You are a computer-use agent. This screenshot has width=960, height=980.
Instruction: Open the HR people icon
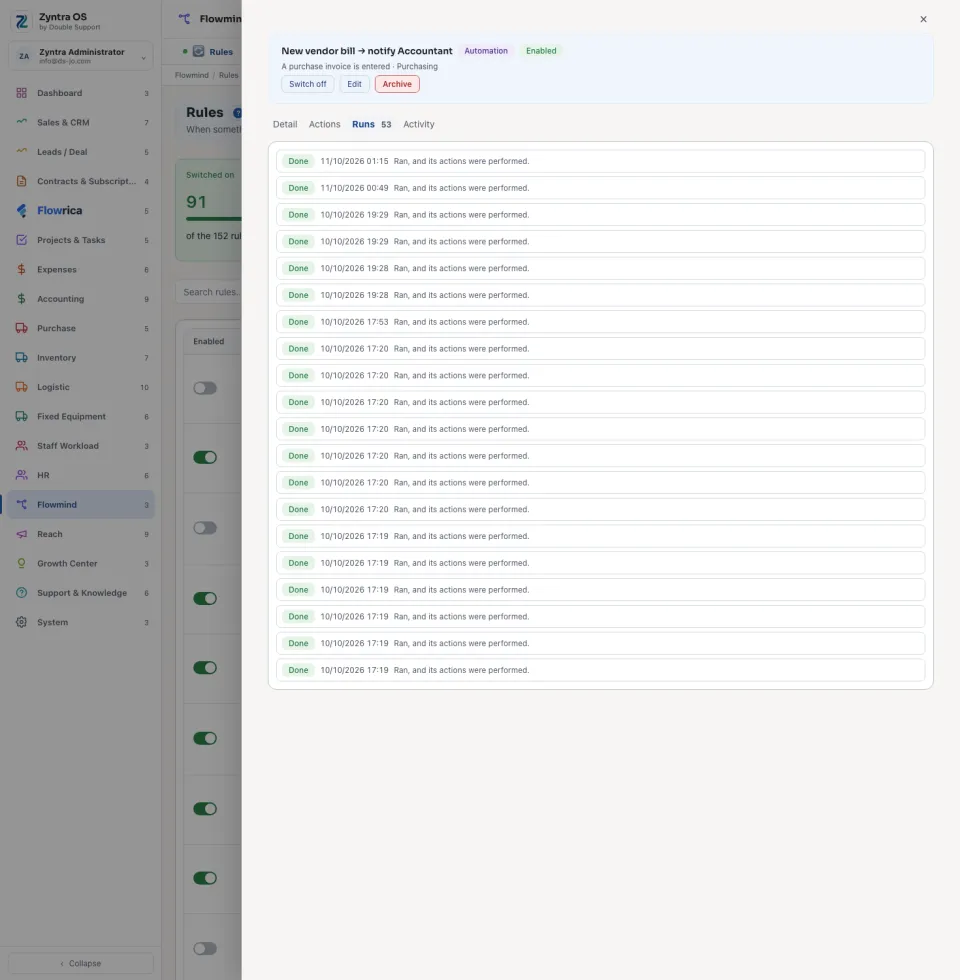tap(21, 475)
